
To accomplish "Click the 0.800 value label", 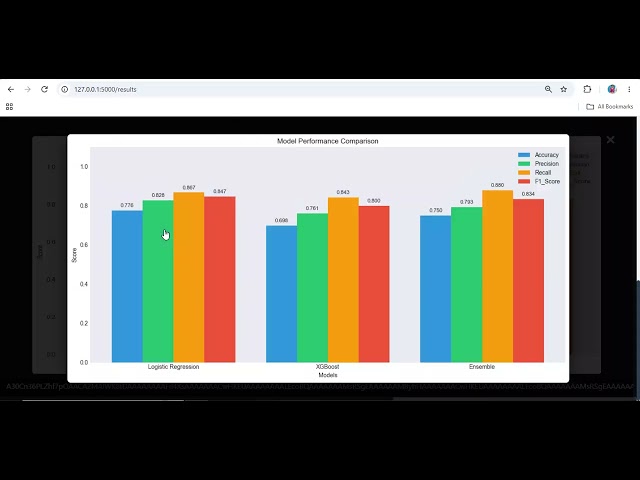I will pyautogui.click(x=374, y=201).
